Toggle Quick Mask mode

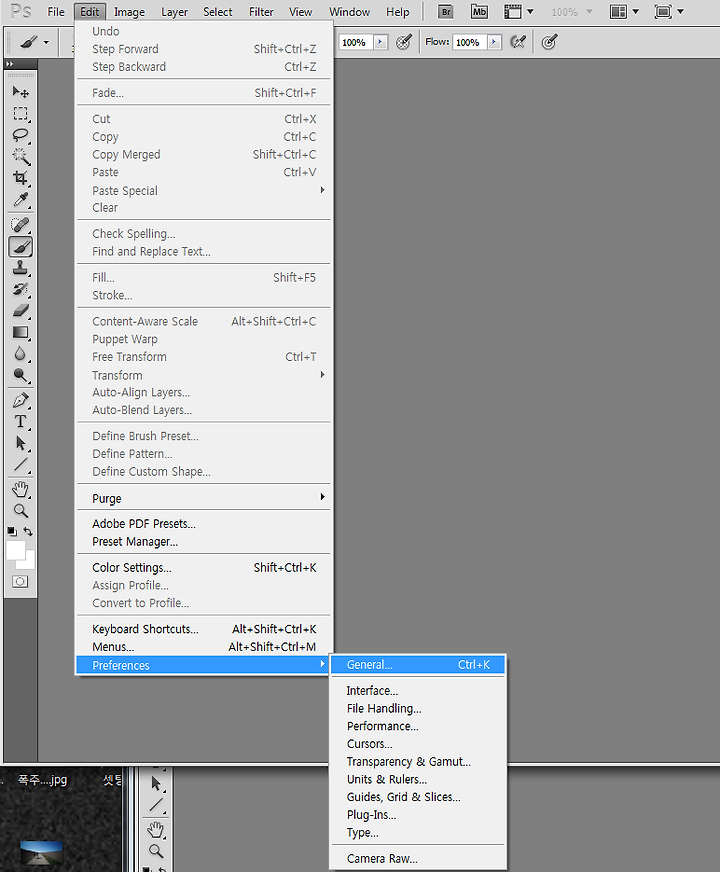point(20,582)
